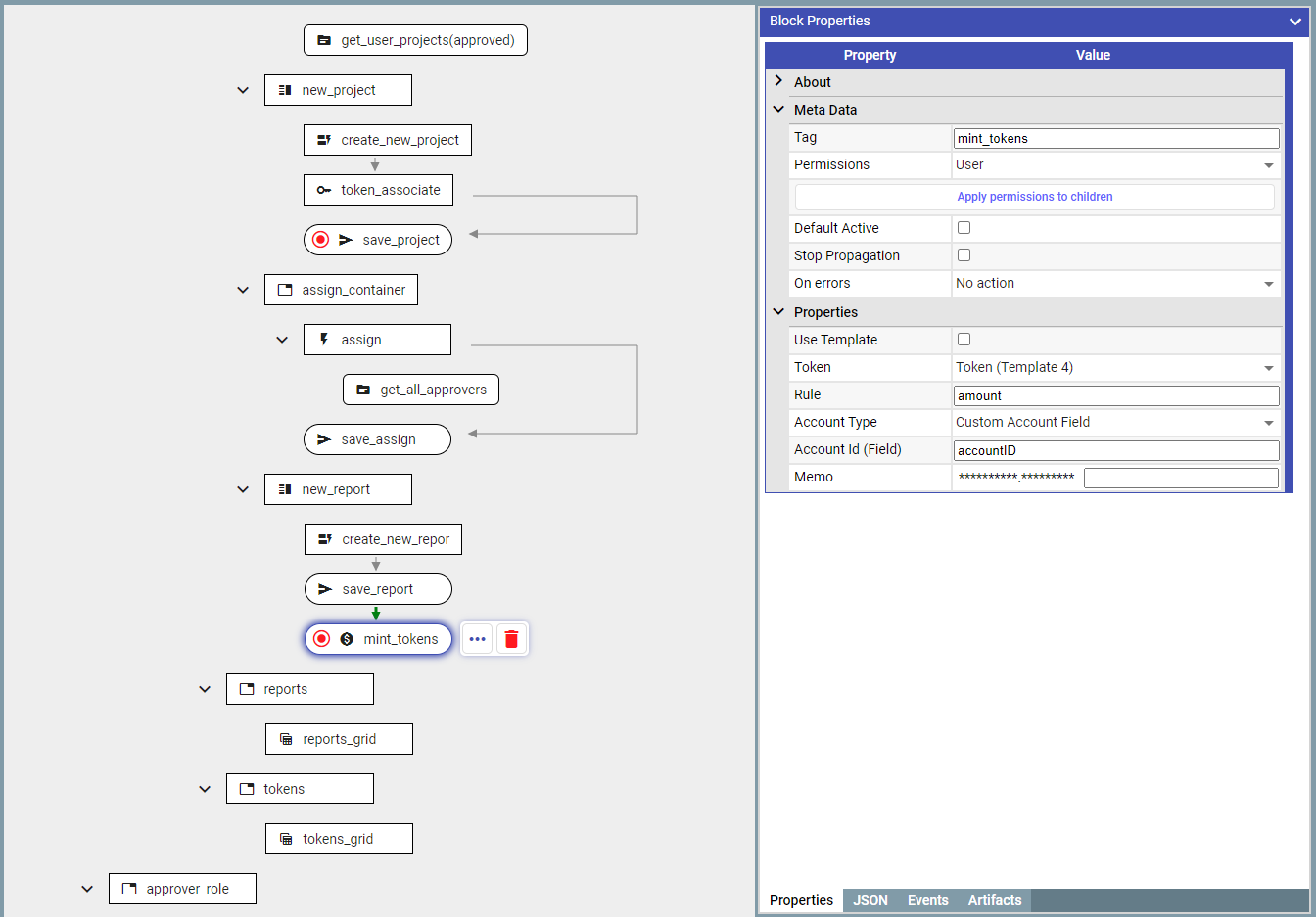Click the Tag input field
Screen dimensions: 1316x917
(x=1115, y=139)
